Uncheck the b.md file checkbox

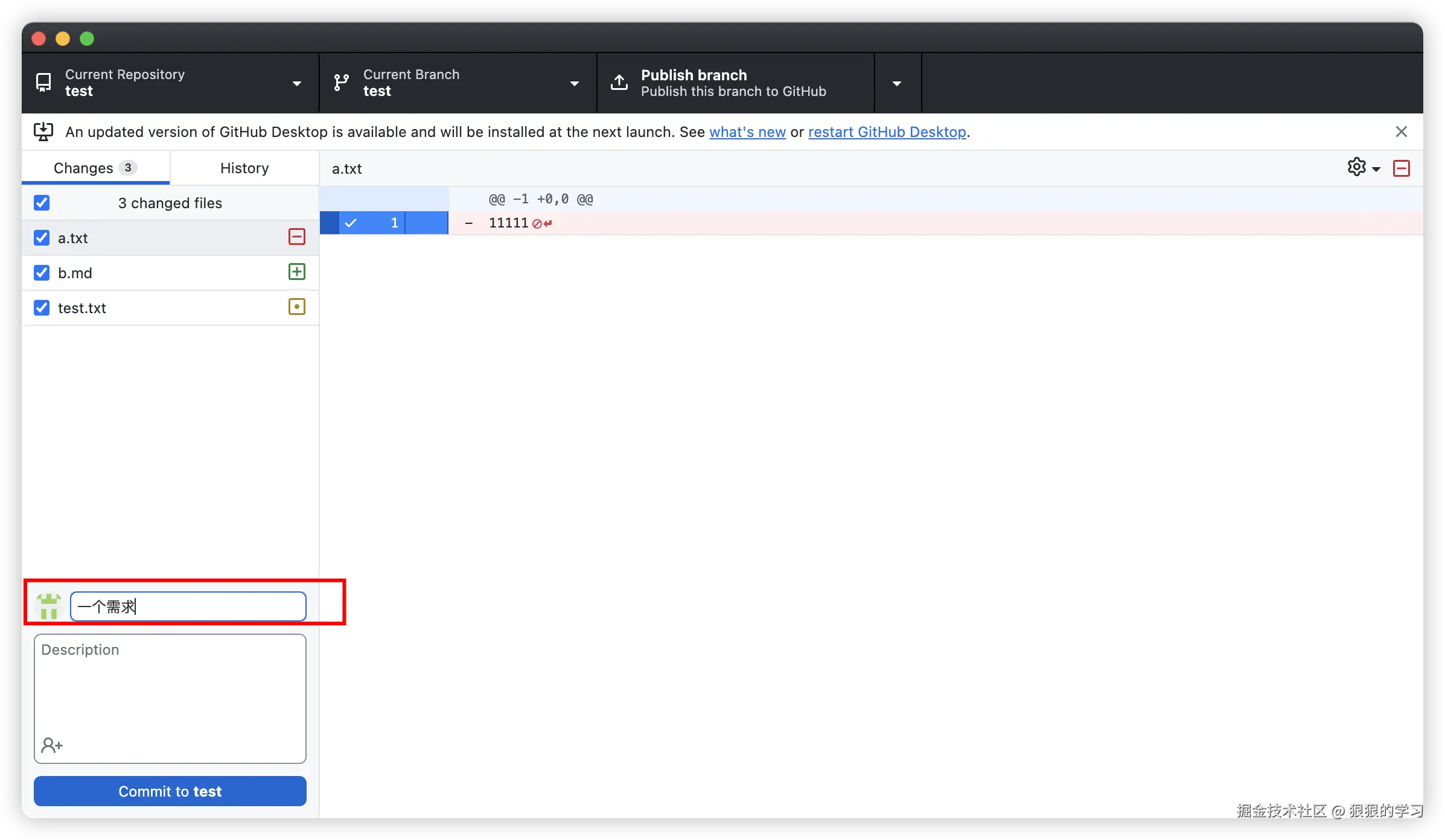(x=42, y=273)
